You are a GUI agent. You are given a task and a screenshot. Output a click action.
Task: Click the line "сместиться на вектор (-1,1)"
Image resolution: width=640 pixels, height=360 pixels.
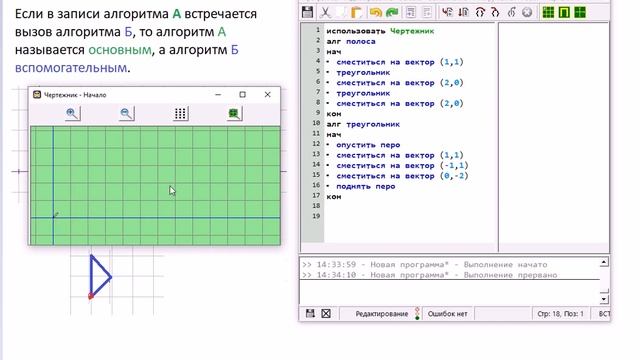[x=402, y=166]
